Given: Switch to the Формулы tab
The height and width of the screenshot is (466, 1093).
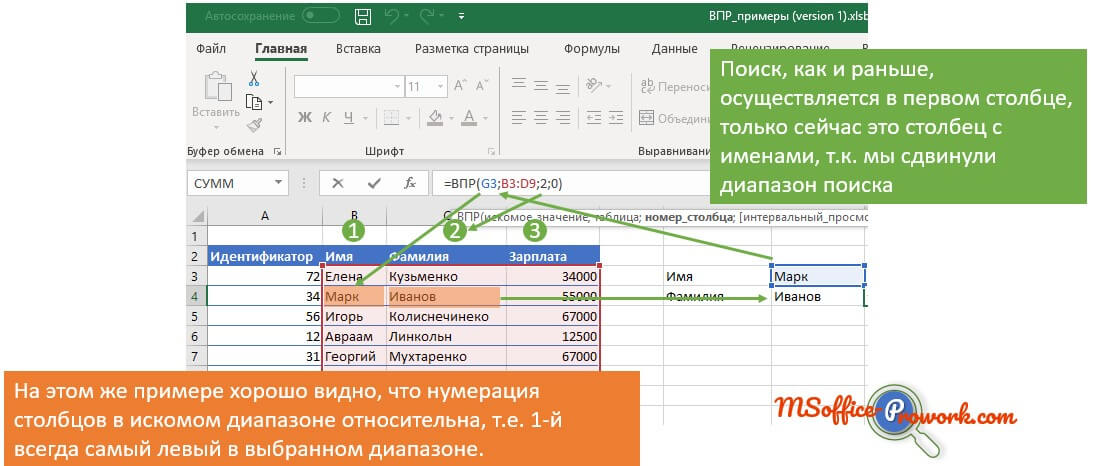Looking at the screenshot, I should pos(591,48).
